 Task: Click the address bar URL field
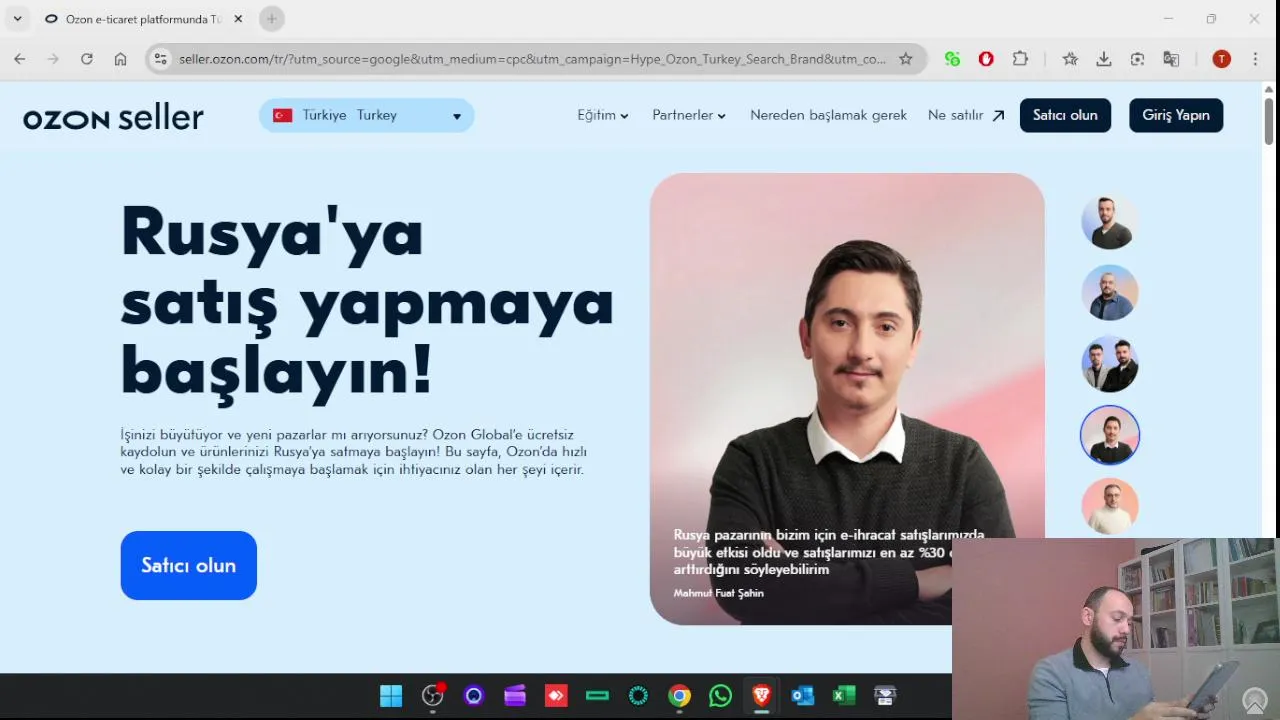click(x=532, y=59)
